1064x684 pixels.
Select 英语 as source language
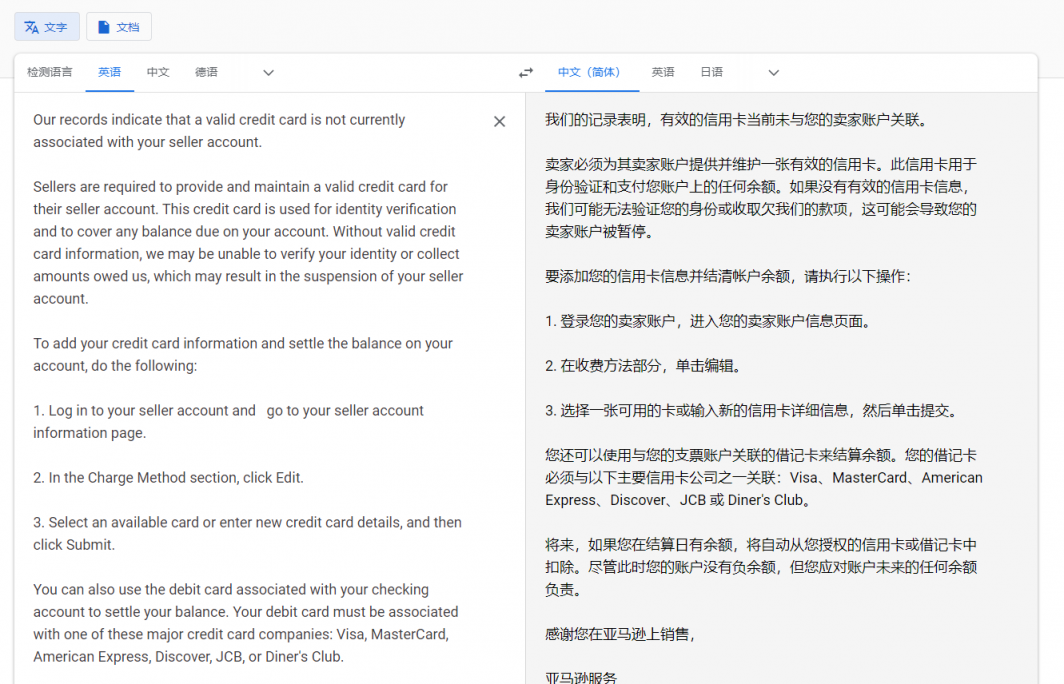(109, 72)
